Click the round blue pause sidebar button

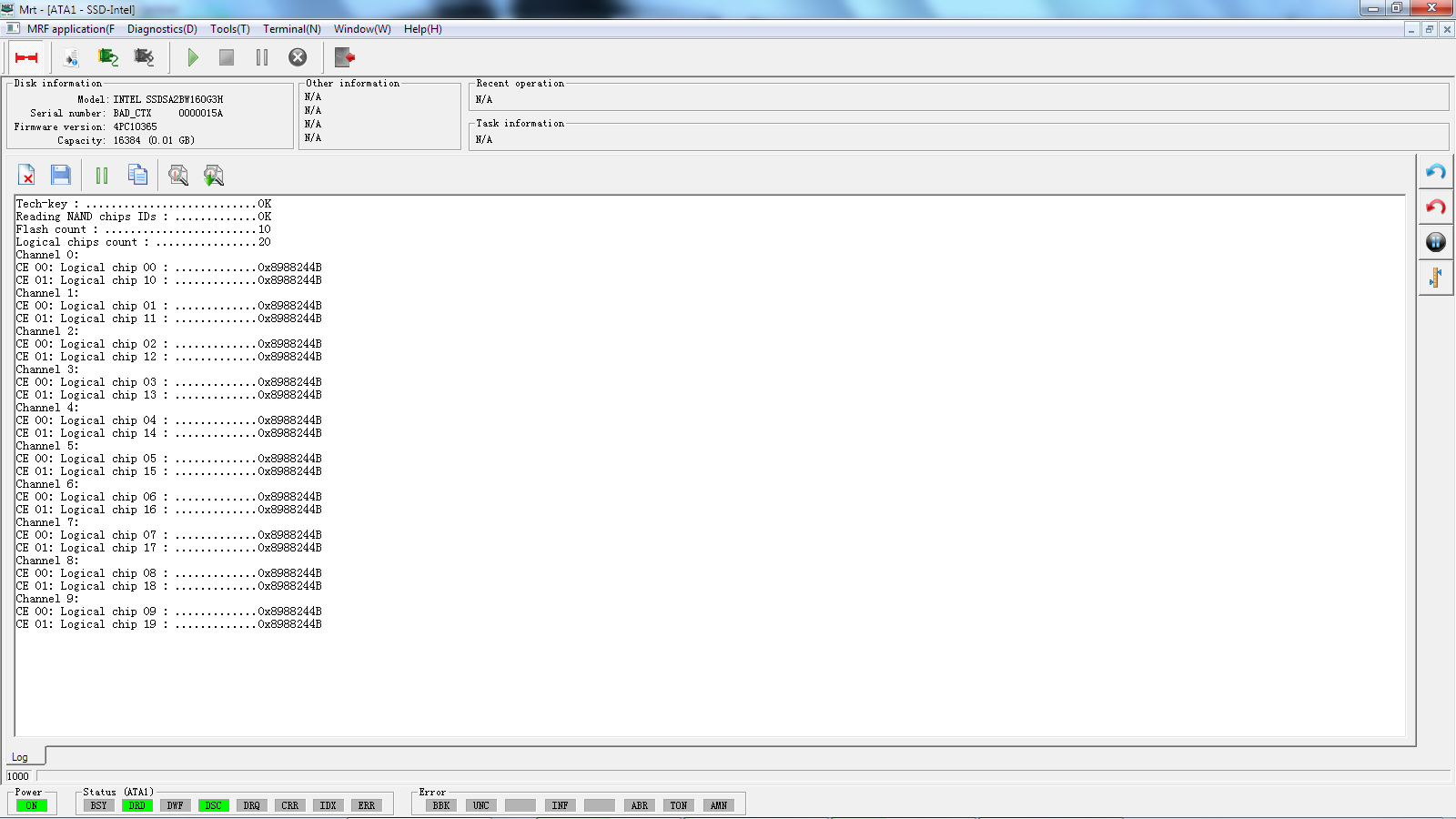point(1436,242)
